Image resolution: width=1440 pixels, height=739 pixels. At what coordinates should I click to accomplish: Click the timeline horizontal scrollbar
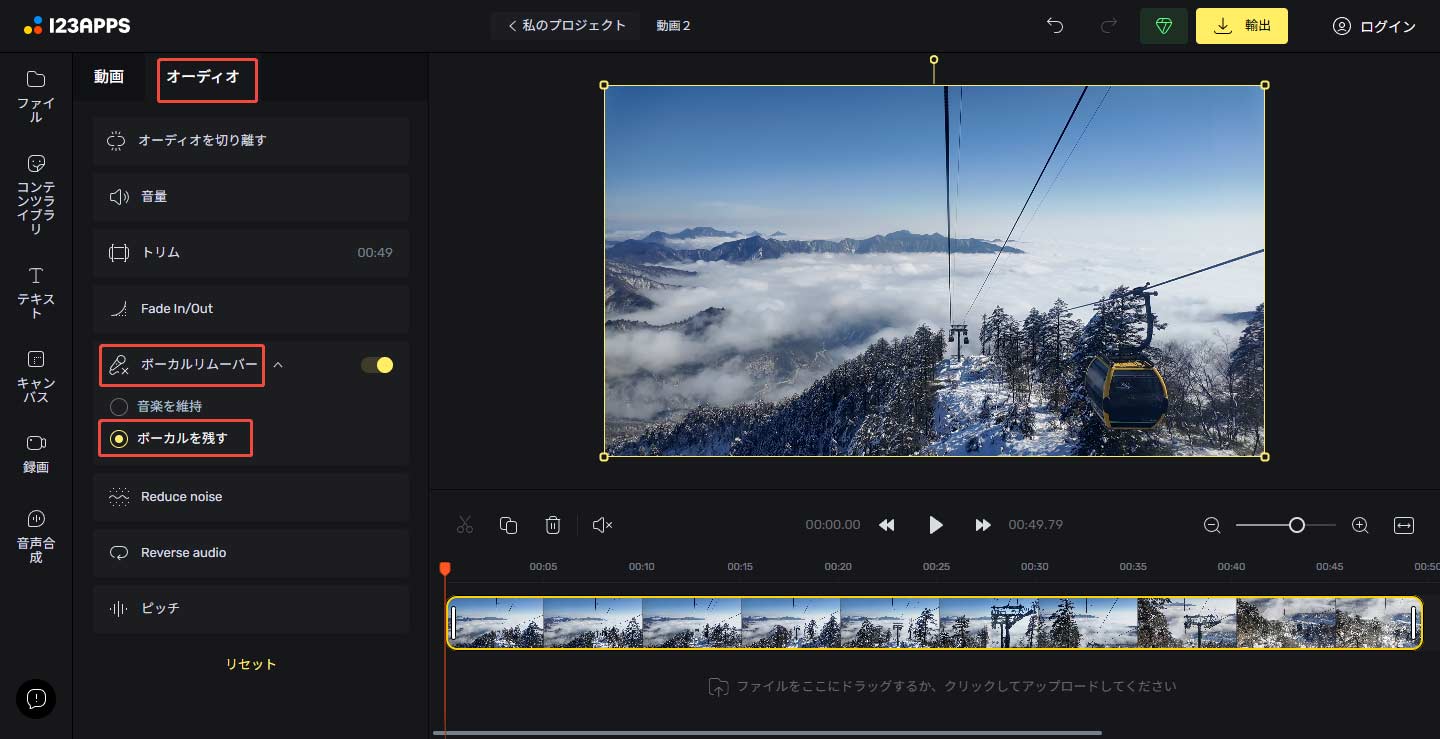tap(767, 733)
